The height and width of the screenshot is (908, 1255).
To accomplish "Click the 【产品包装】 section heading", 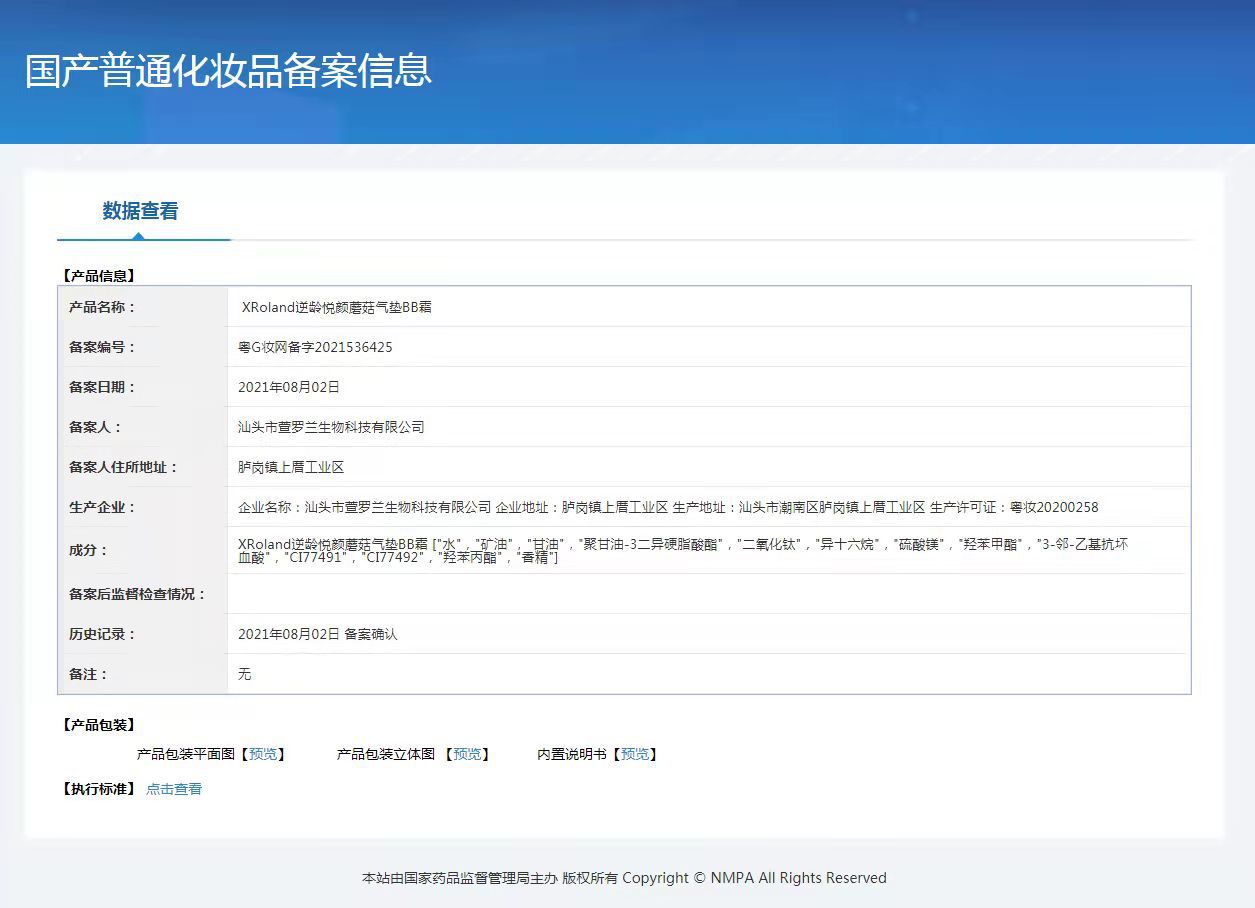I will [98, 725].
